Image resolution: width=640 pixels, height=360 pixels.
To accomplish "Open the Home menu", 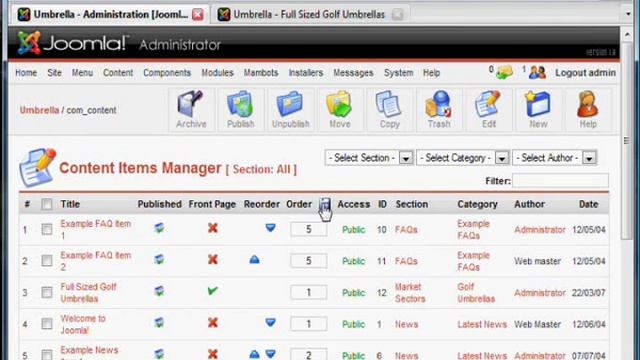I will tap(26, 73).
